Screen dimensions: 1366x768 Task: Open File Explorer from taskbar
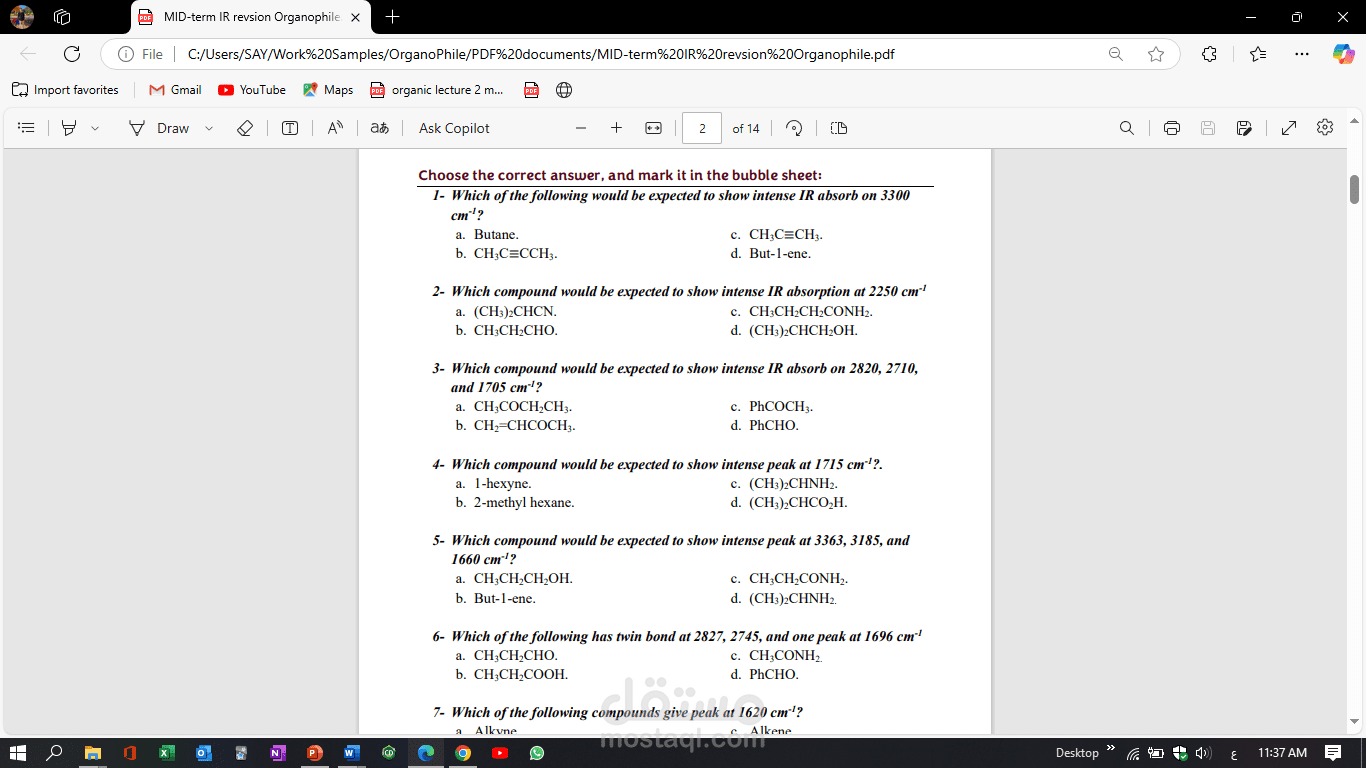93,752
